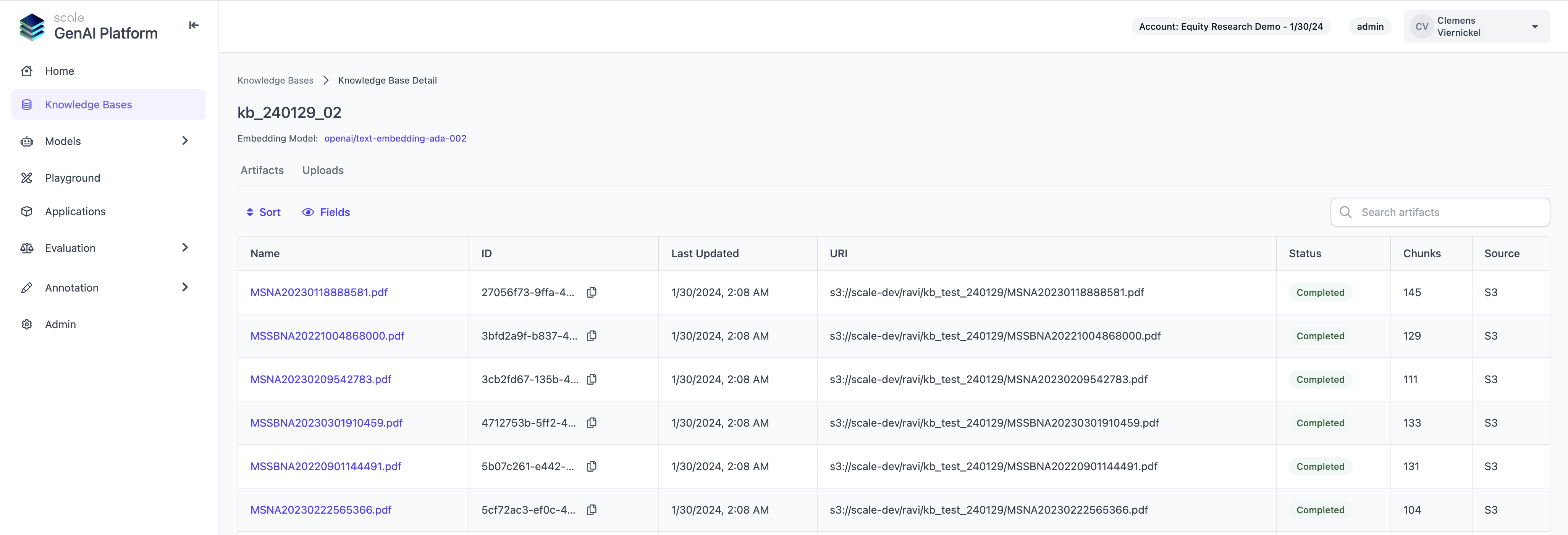Open the Sort options
Image resolution: width=1568 pixels, height=535 pixels.
point(263,212)
